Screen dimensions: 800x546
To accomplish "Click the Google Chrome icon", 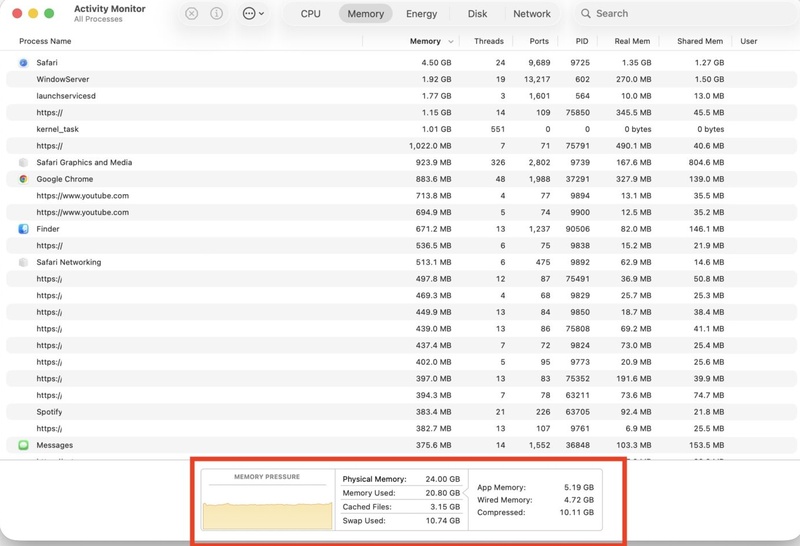I will [x=23, y=179].
